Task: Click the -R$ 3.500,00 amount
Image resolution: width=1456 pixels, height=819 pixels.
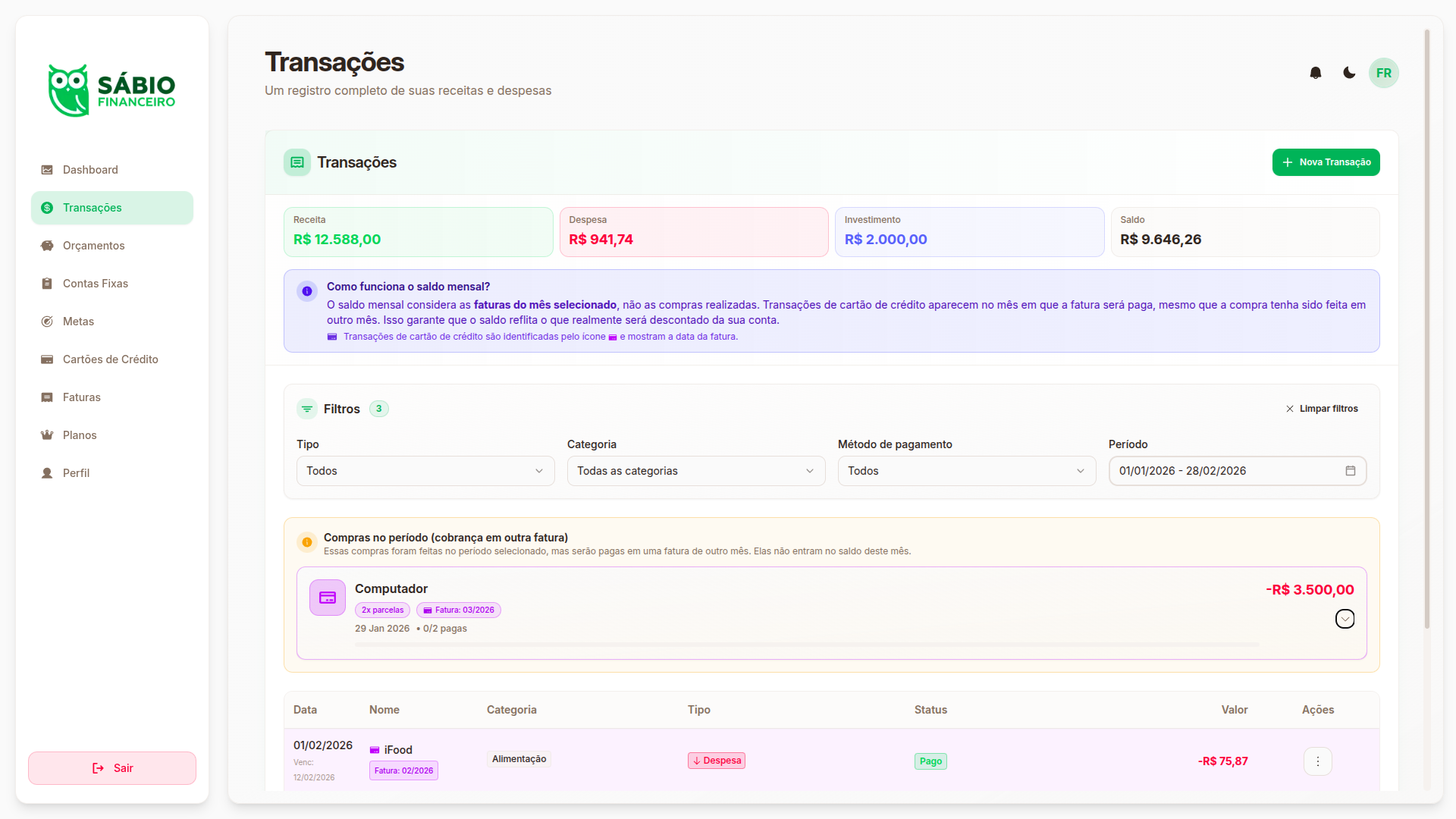Action: coord(1310,590)
